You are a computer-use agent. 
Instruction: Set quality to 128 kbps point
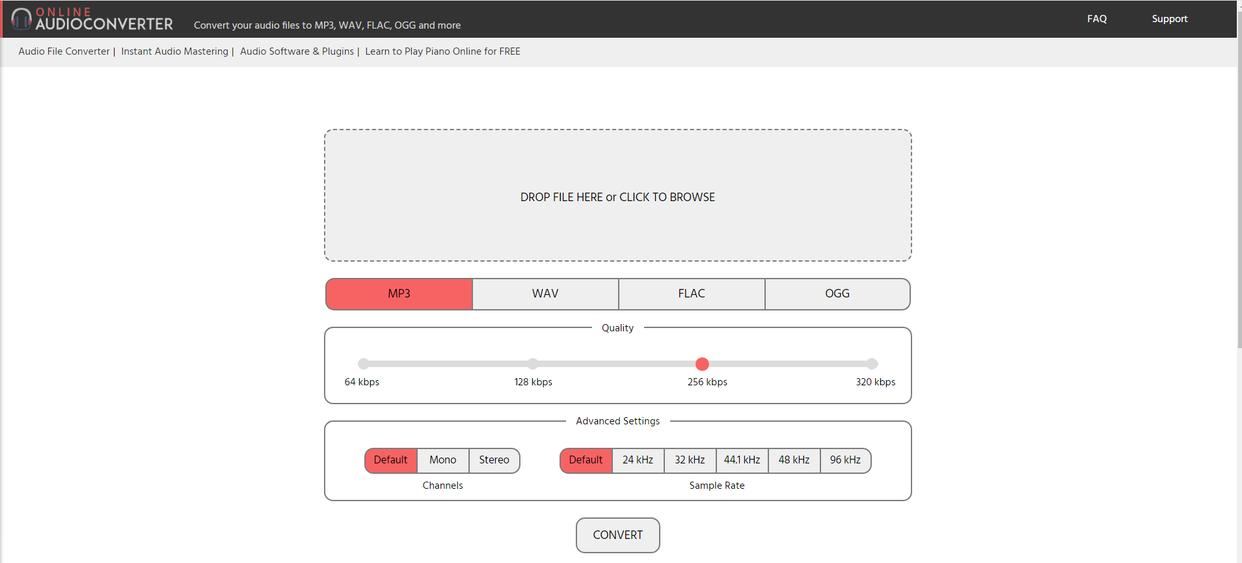click(533, 364)
